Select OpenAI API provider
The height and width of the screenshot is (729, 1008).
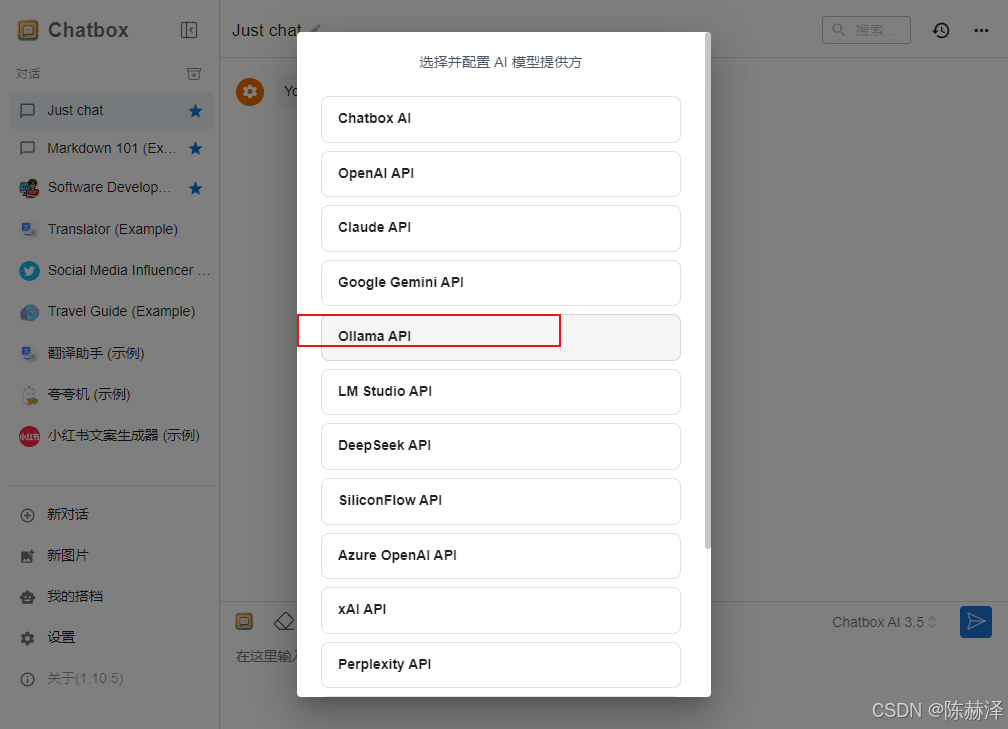501,174
